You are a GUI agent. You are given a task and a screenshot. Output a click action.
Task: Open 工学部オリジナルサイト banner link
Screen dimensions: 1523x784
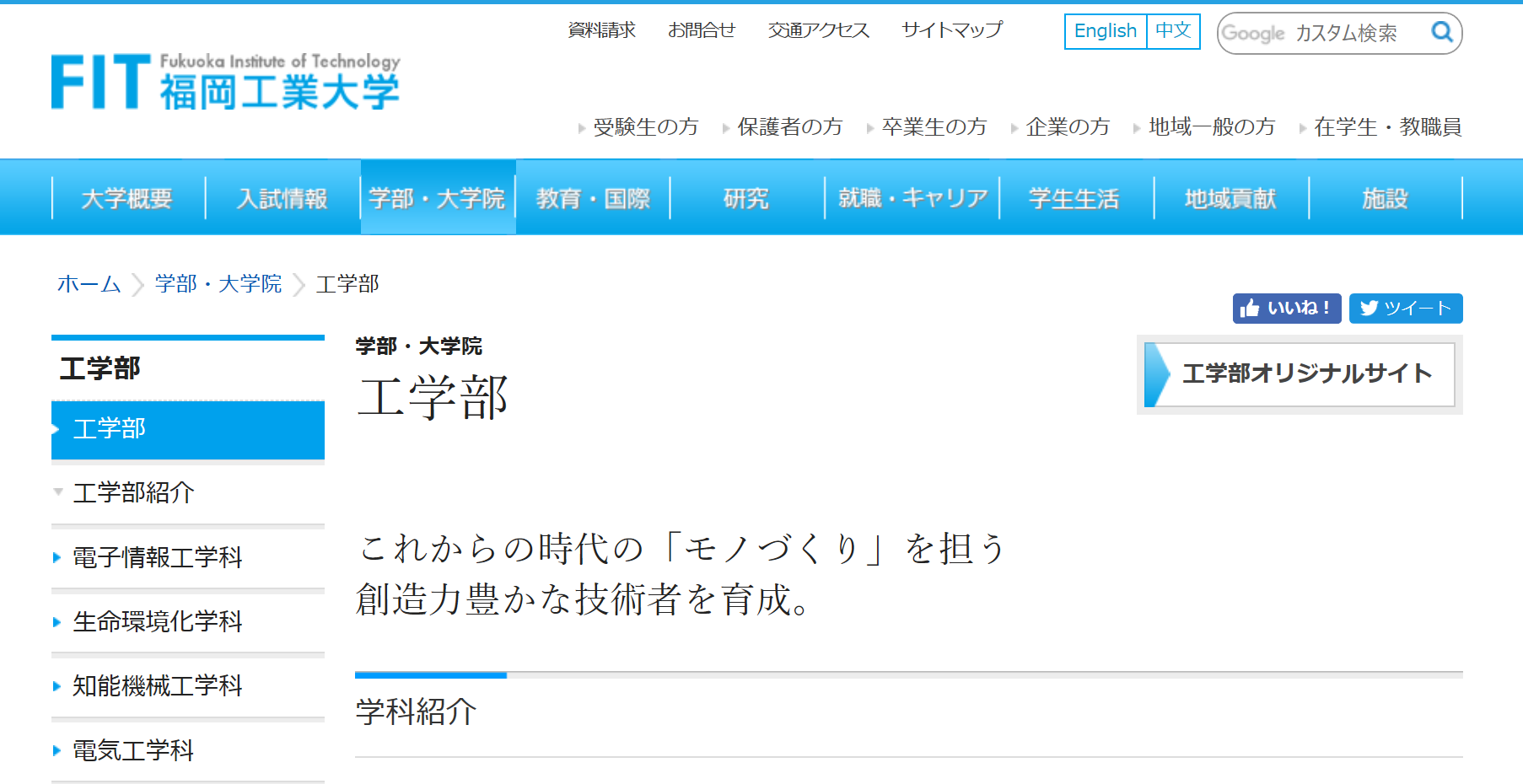tap(1300, 374)
